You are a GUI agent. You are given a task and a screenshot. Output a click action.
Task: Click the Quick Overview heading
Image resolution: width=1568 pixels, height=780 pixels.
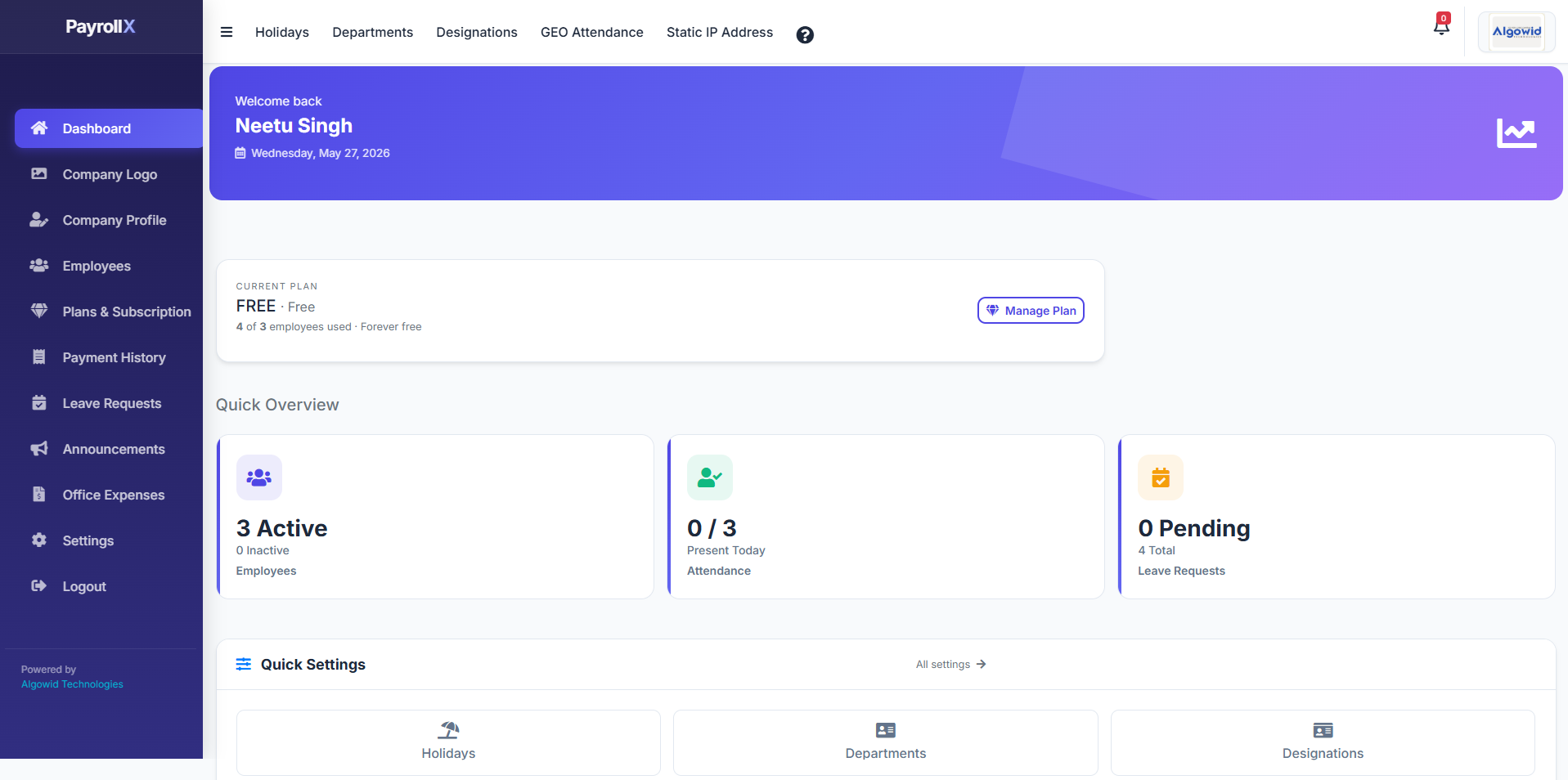click(x=277, y=405)
